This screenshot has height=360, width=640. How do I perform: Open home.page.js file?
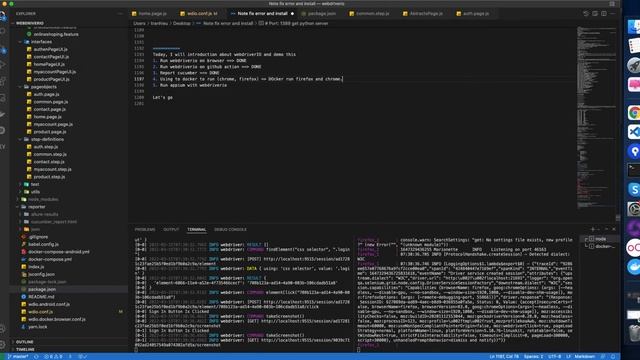tap(48, 117)
